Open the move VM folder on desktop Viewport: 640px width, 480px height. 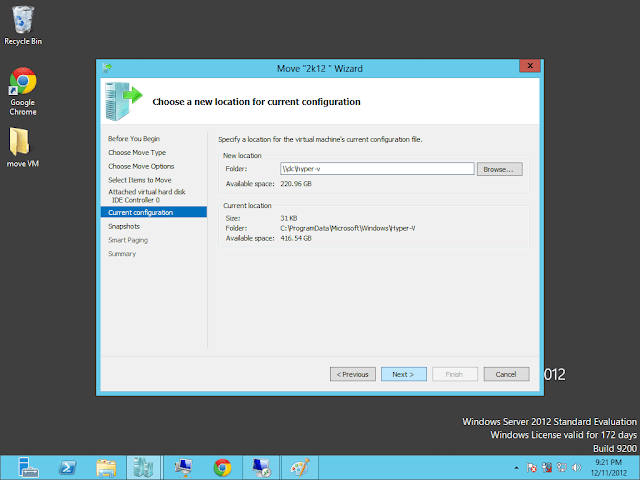tap(22, 144)
